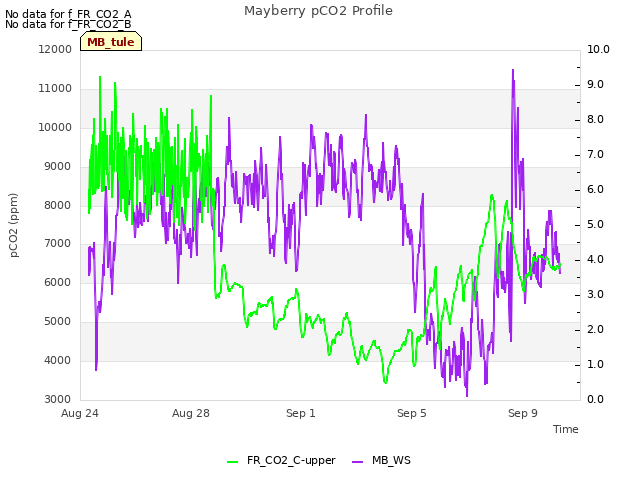
Task: Click the 4000 left axis value
Action: coord(58,360)
